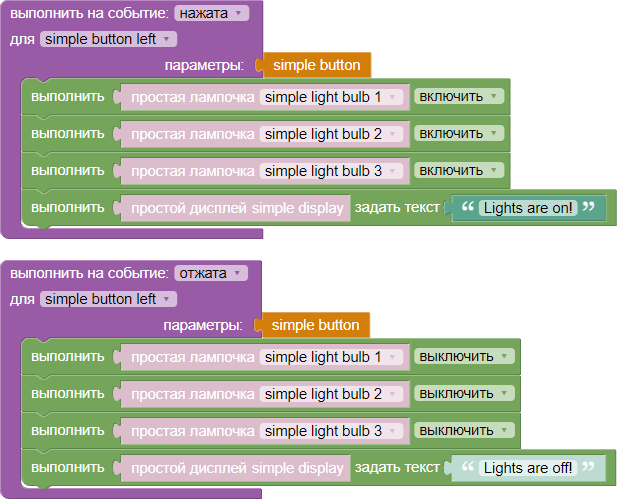Select the "простой дисплей simple display" block above "отжата"
The width and height of the screenshot is (617, 499).
click(234, 208)
